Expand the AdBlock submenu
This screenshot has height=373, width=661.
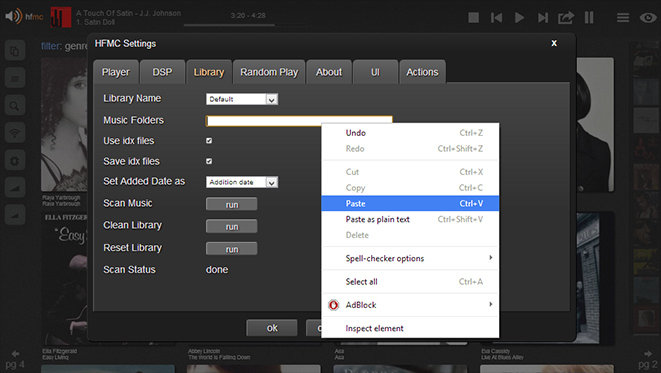410,305
